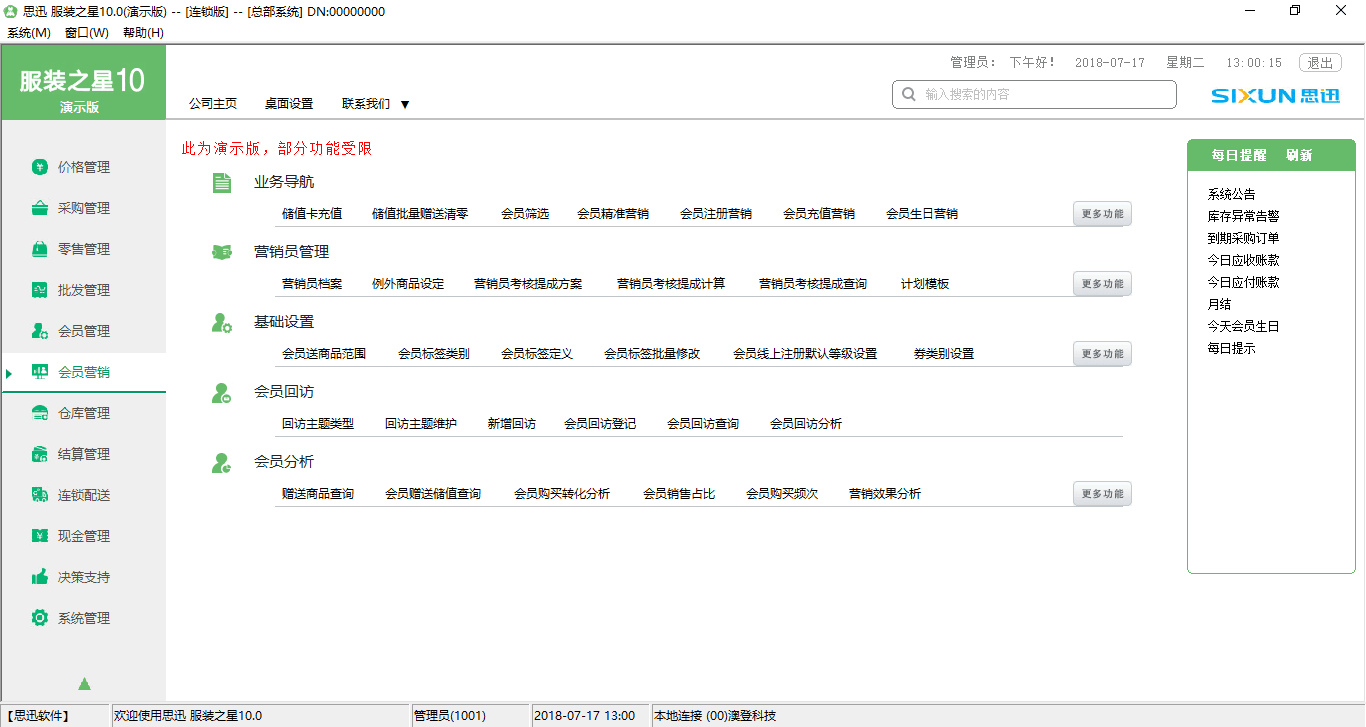Select 月结 reminder item
Screen dimensions: 1366x727
pyautogui.click(x=1219, y=304)
